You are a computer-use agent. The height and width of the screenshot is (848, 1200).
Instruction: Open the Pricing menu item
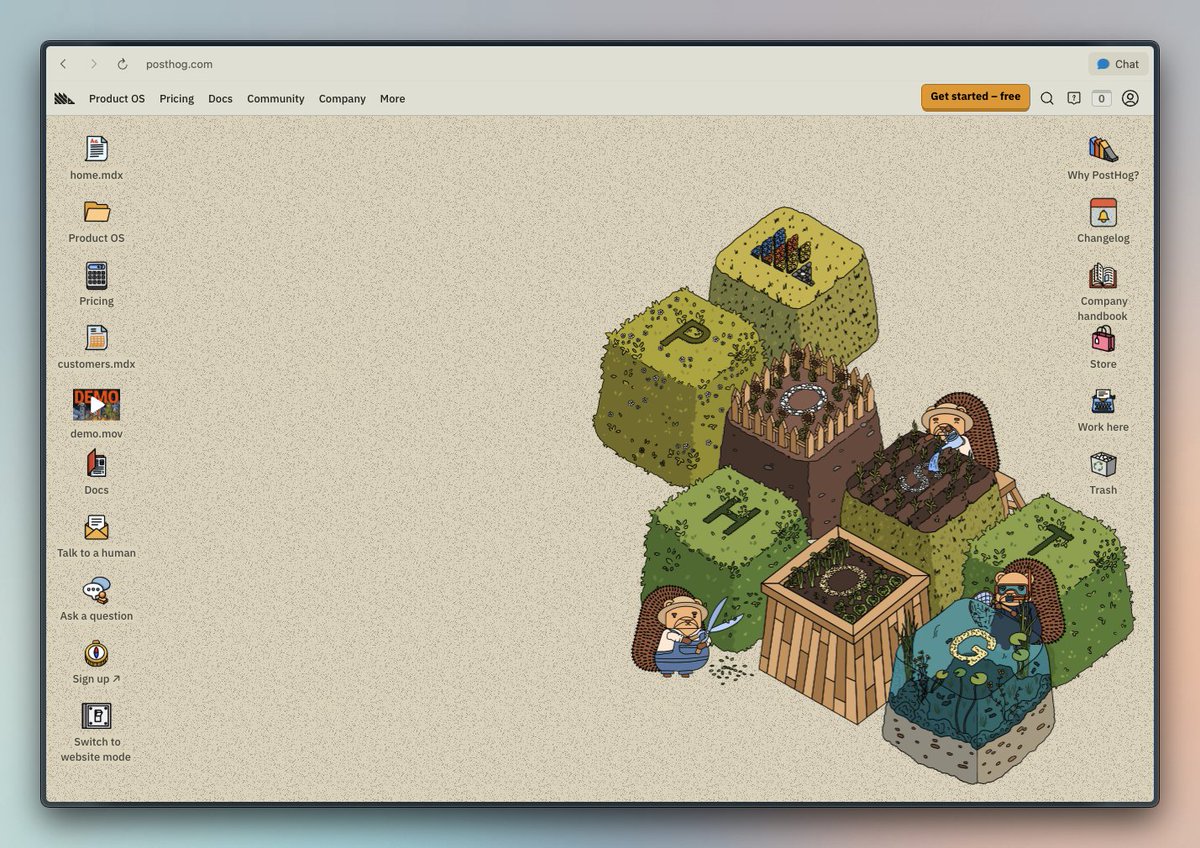pos(177,99)
